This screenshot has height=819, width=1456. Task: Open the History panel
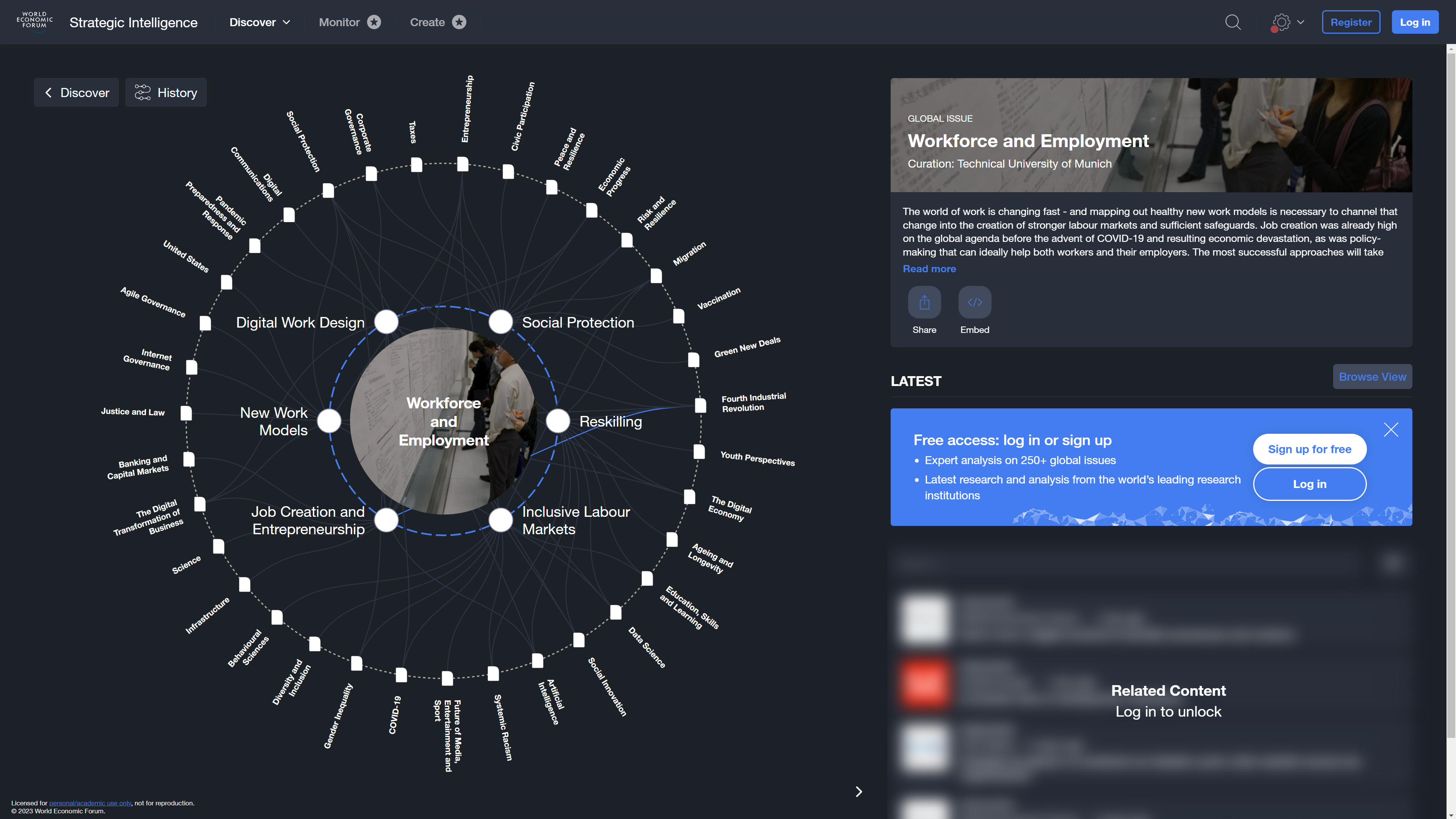pyautogui.click(x=166, y=92)
